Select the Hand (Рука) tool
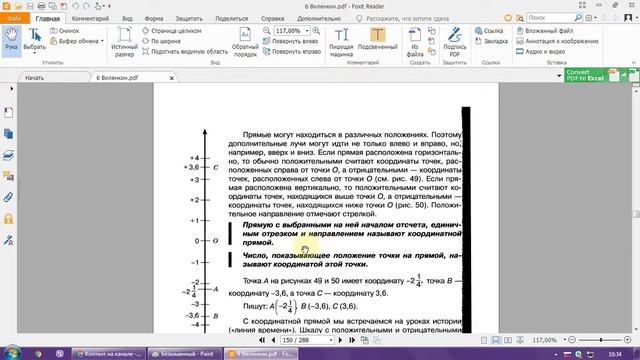640x360 pixels. (x=11, y=41)
